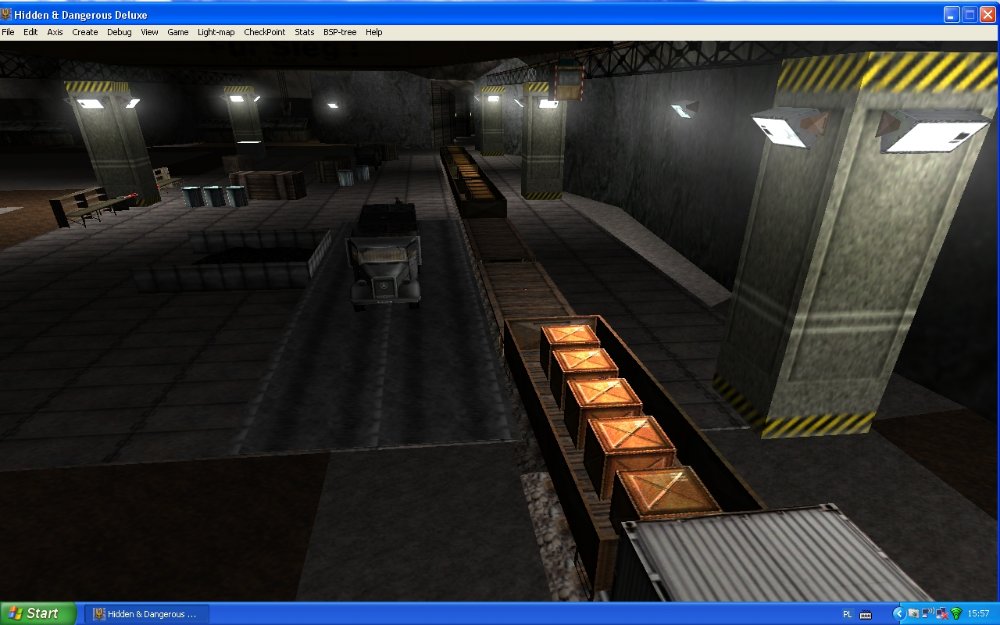The image size is (1000, 625).
Task: Open the BSP-tree menu
Action: [339, 32]
